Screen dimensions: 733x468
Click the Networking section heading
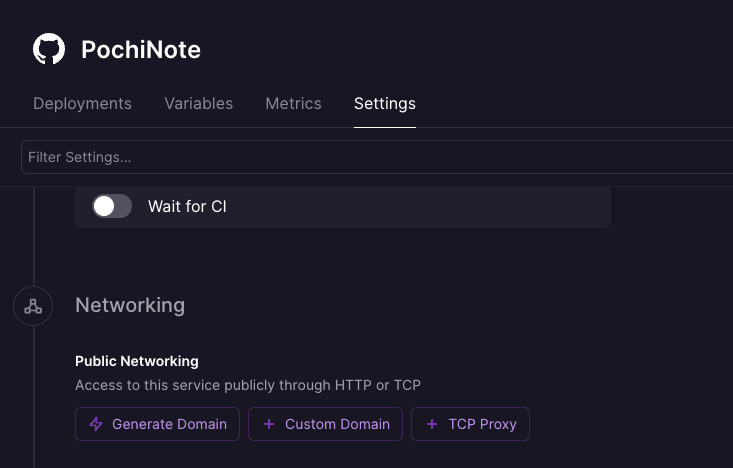(x=130, y=305)
